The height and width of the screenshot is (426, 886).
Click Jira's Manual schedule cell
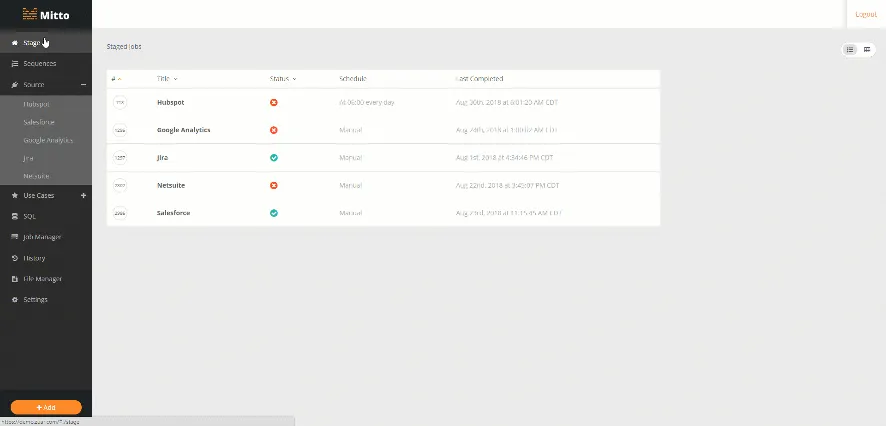pyautogui.click(x=350, y=158)
